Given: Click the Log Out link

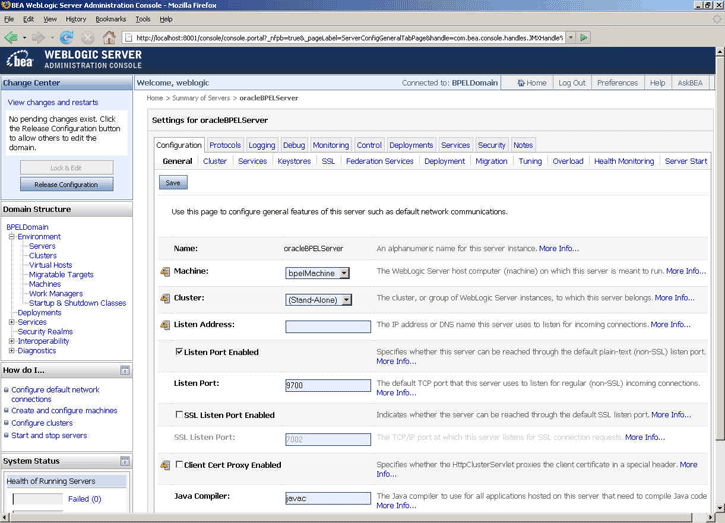Looking at the screenshot, I should tap(571, 83).
